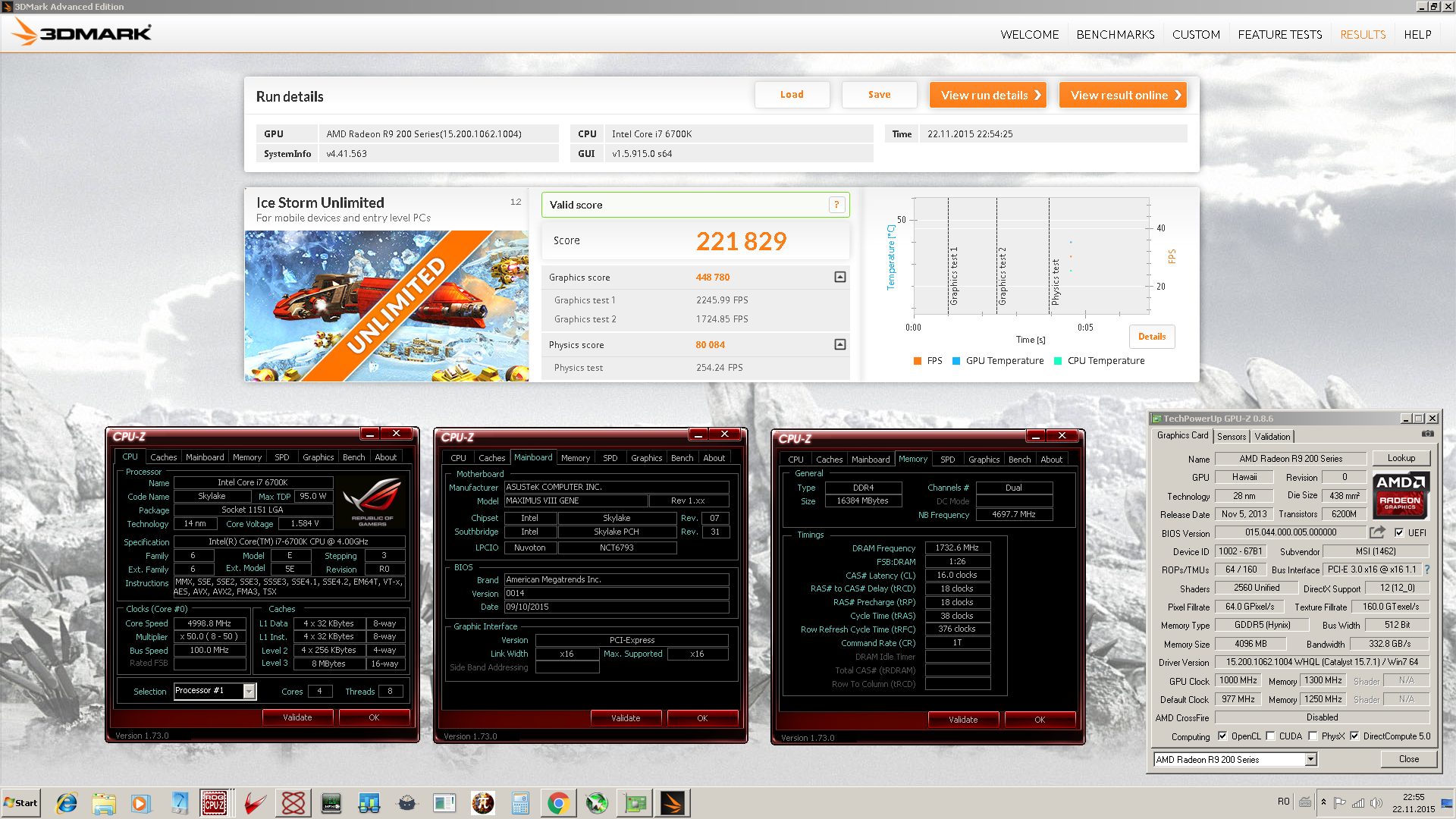Click the Ice Storm Unlimited thumbnail image

[x=387, y=306]
